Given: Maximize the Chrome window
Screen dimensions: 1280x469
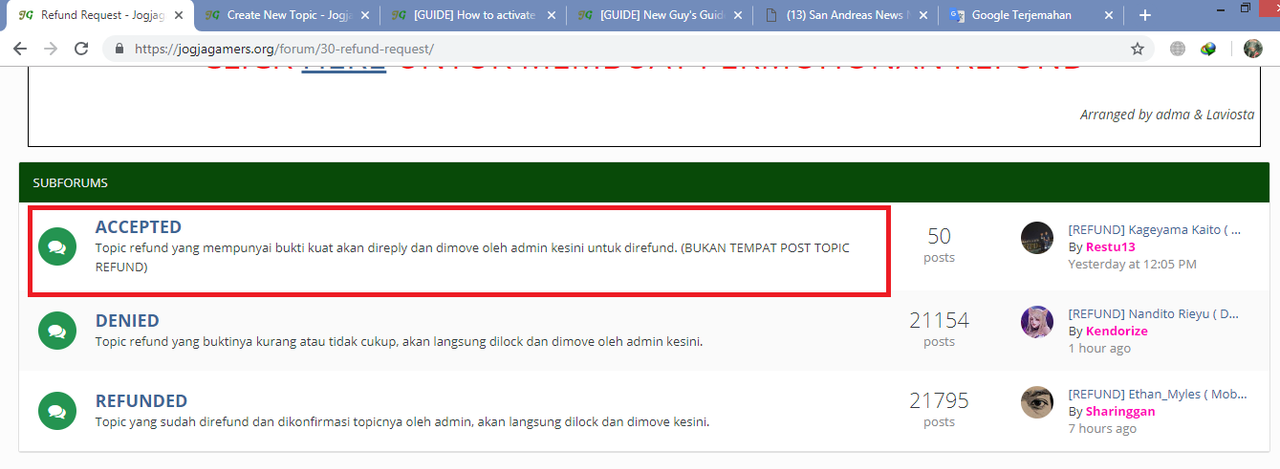Looking at the screenshot, I should [1245, 8].
